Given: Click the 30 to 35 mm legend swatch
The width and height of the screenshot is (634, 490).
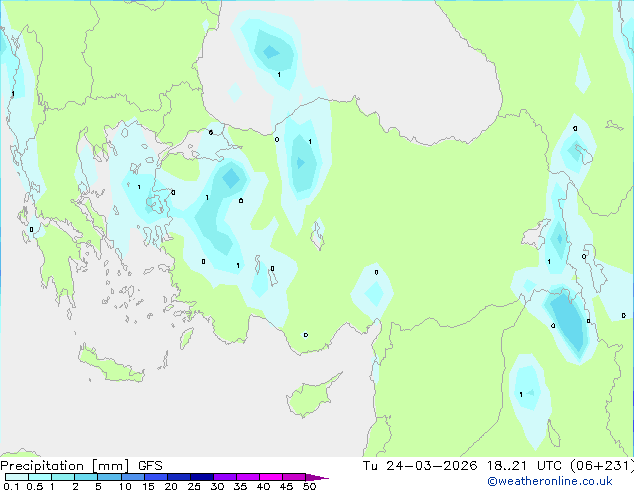Looking at the screenshot, I should (224, 477).
